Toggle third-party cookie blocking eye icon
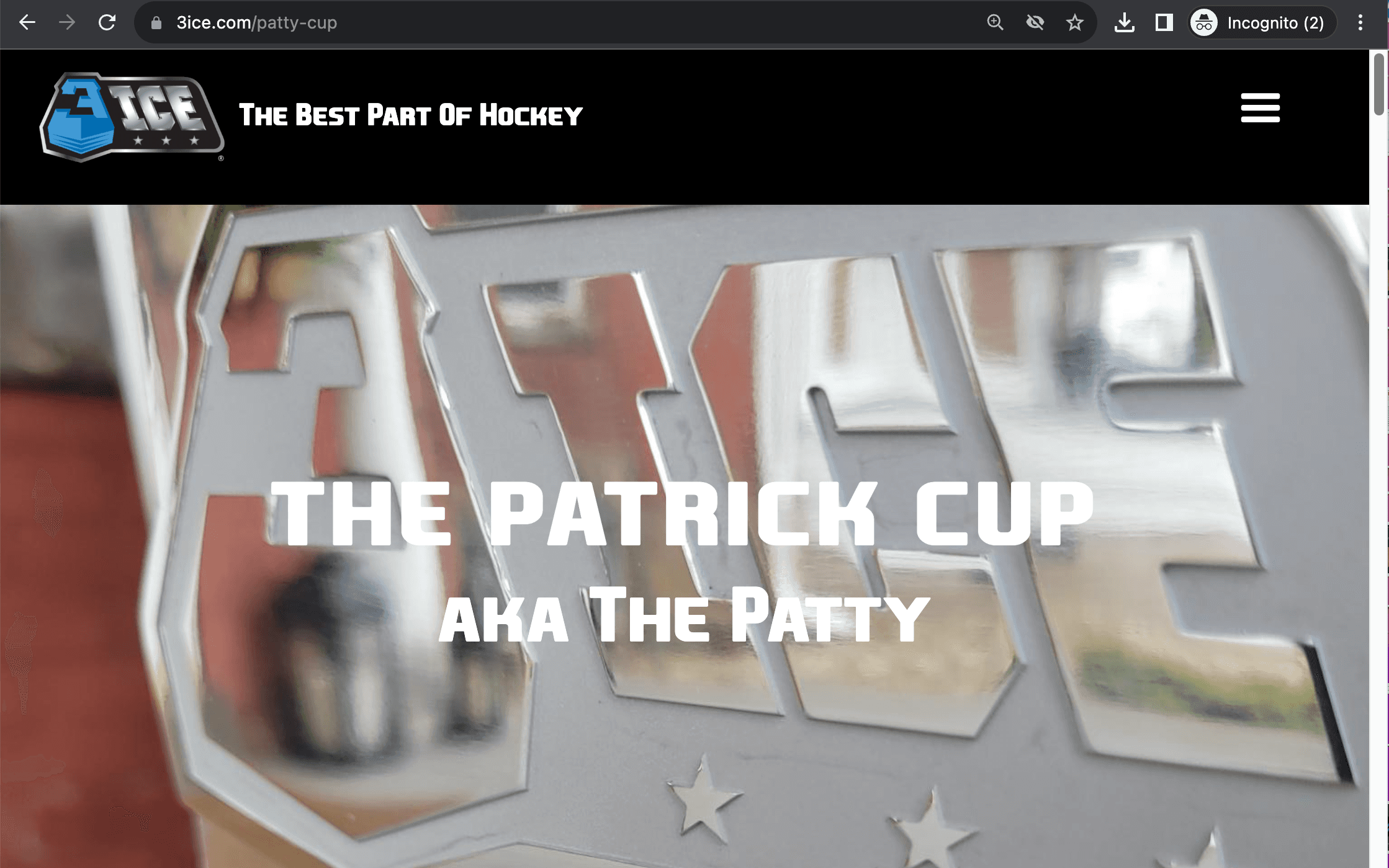Screen dimensions: 1389x868 point(1035,23)
